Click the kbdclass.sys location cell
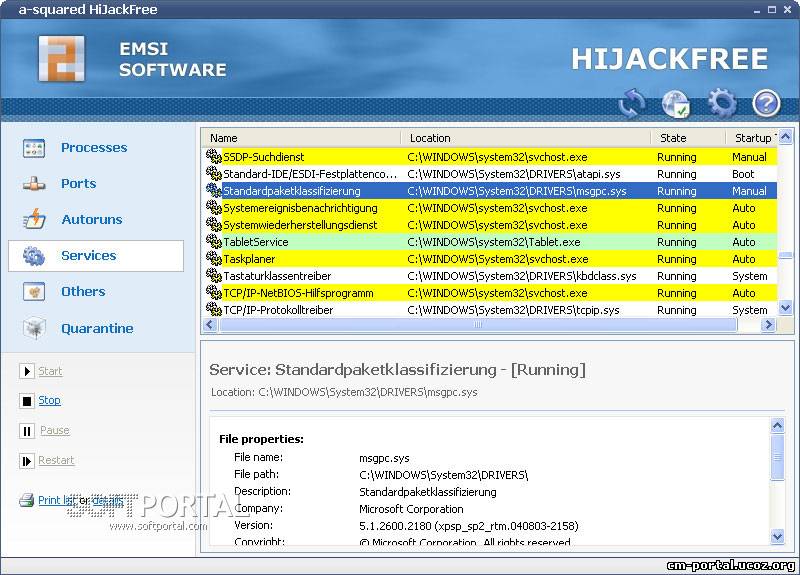This screenshot has height=575, width=800. [522, 276]
